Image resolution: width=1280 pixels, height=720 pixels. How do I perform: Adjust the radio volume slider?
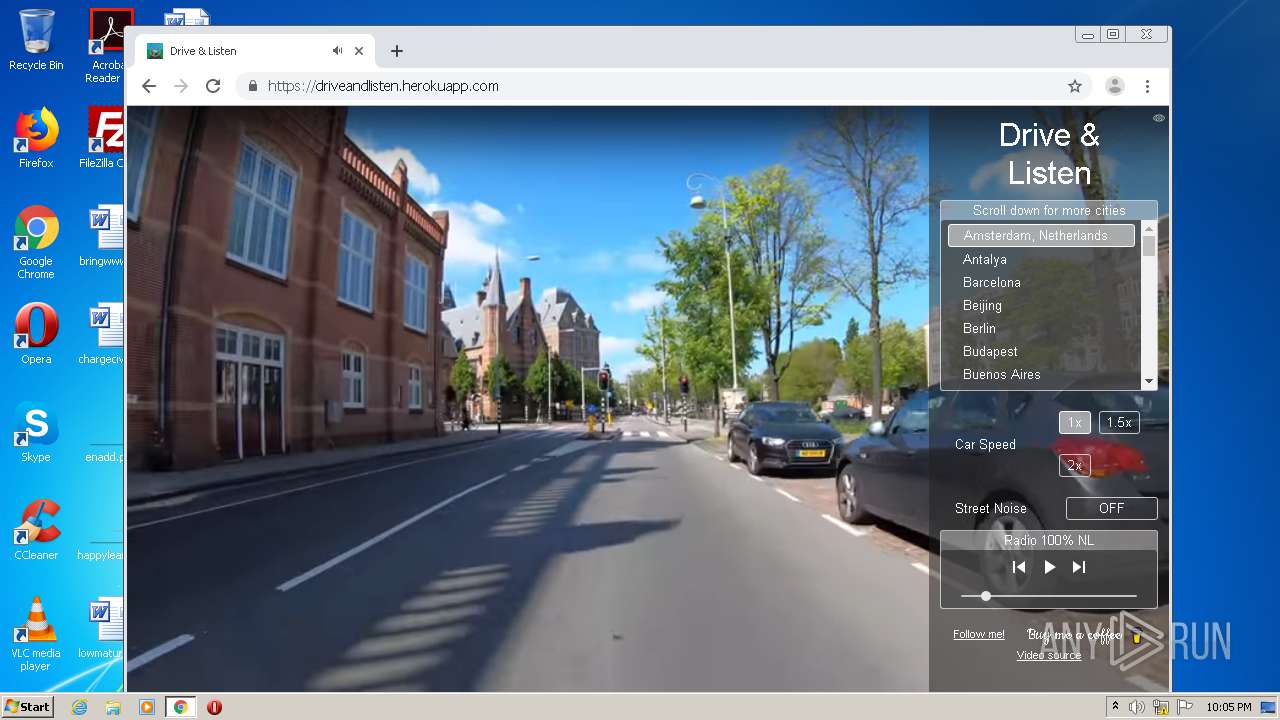click(1049, 596)
